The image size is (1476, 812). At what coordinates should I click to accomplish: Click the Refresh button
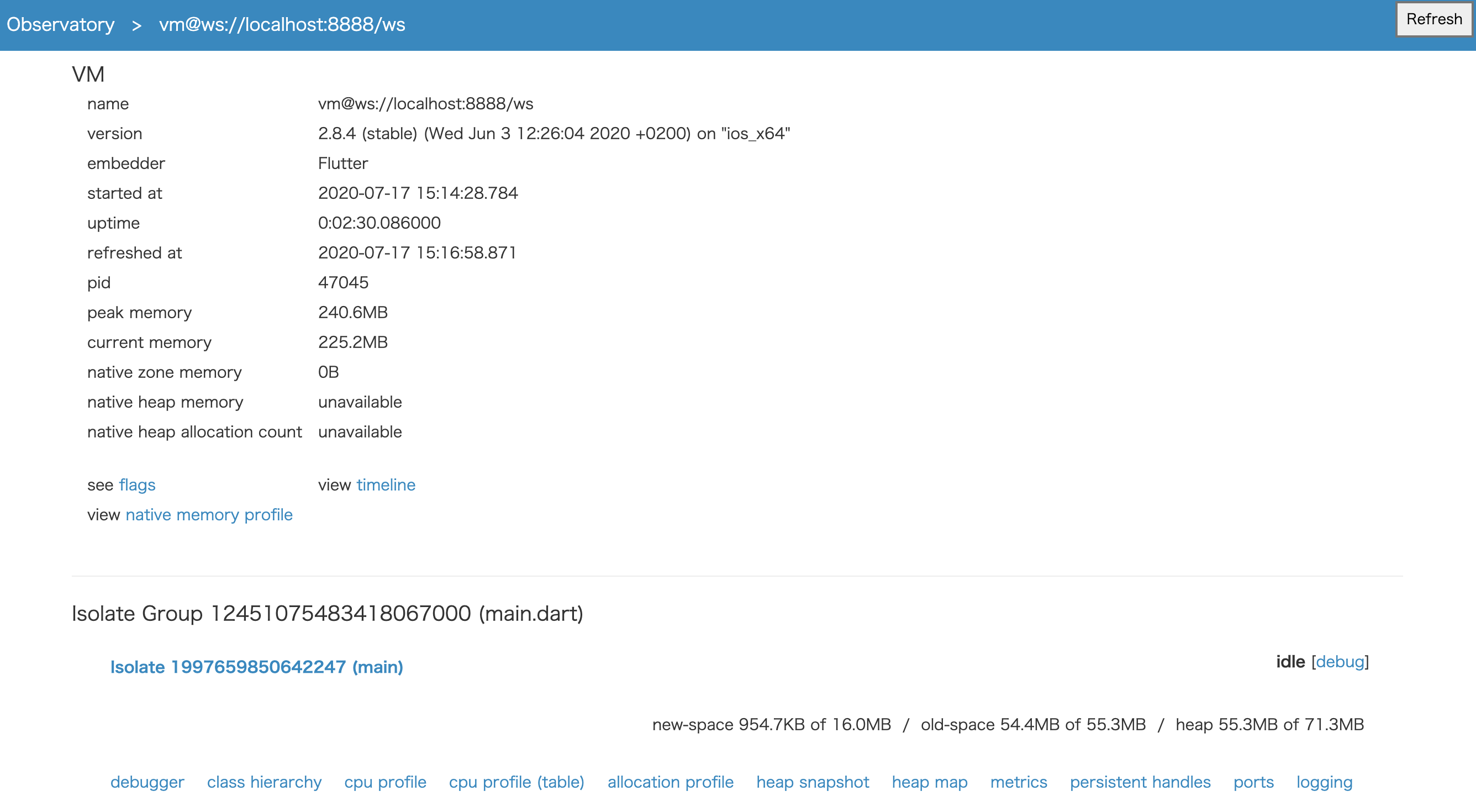click(1433, 19)
